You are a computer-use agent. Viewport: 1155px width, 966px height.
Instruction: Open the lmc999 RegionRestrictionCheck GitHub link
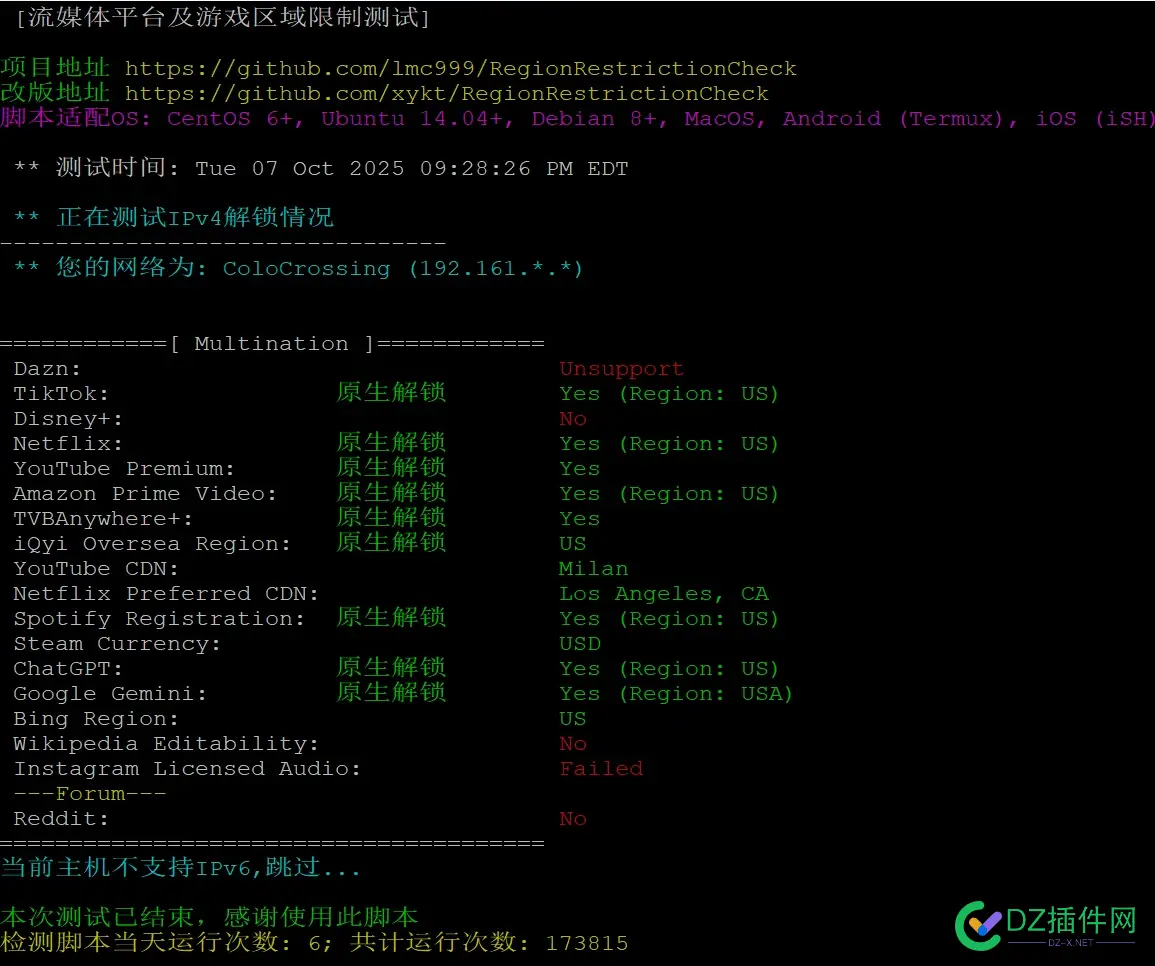tap(460, 69)
